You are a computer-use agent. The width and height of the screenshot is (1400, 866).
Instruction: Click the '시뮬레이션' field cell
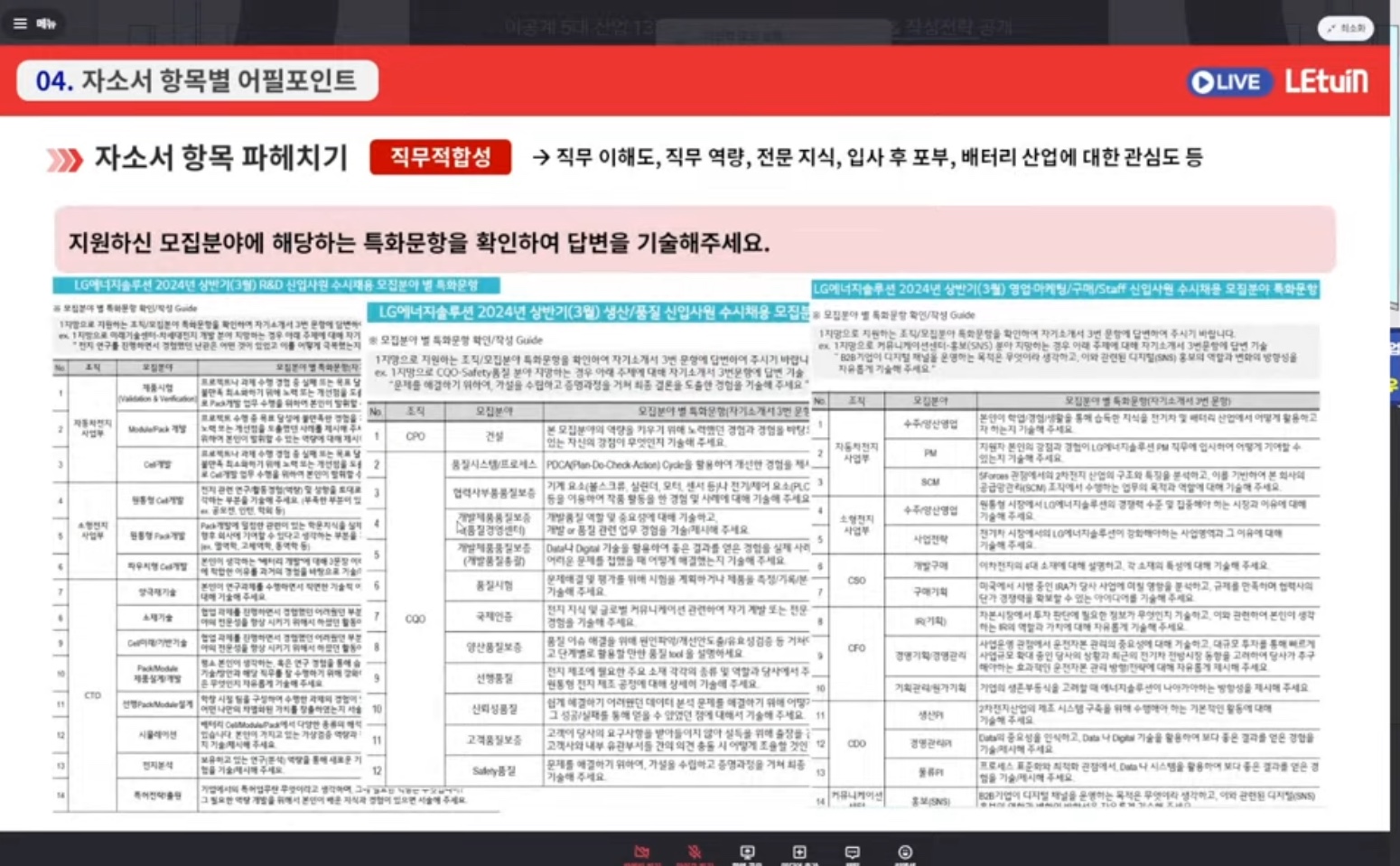pos(157,735)
